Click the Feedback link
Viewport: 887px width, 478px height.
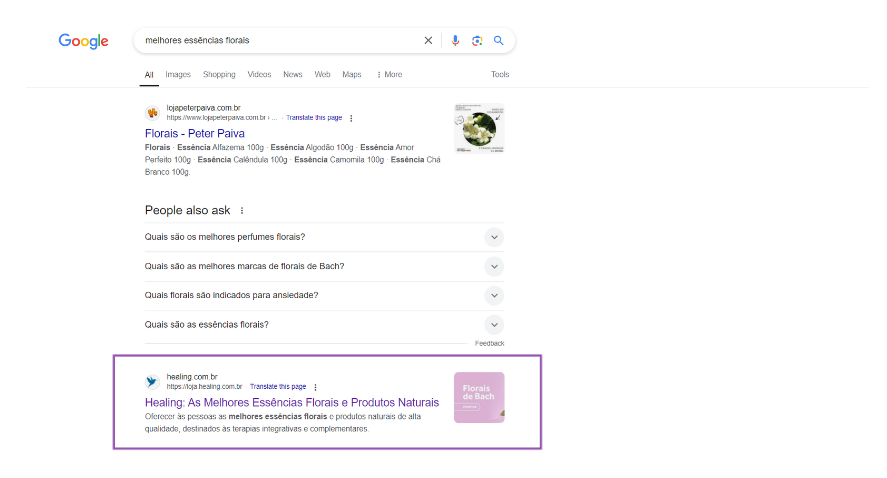click(x=489, y=343)
